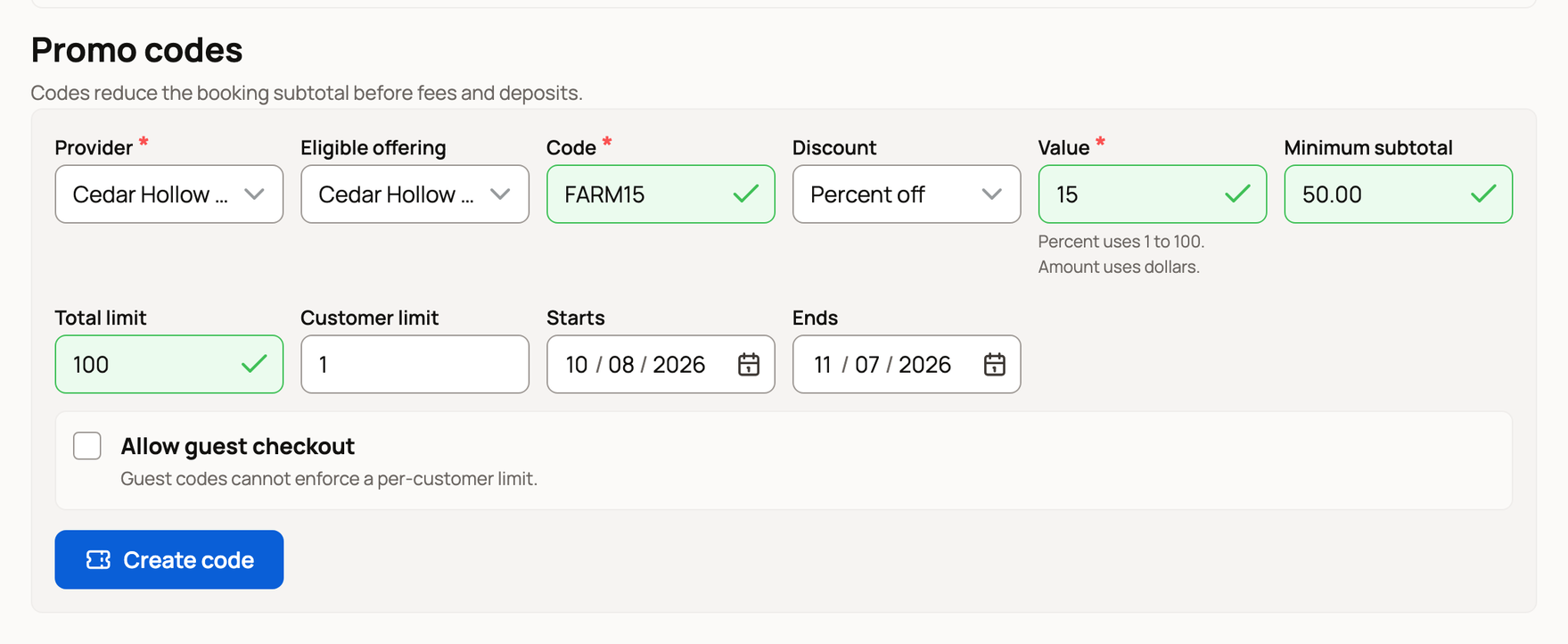Enable the Allow guest checkout checkbox

(x=87, y=445)
